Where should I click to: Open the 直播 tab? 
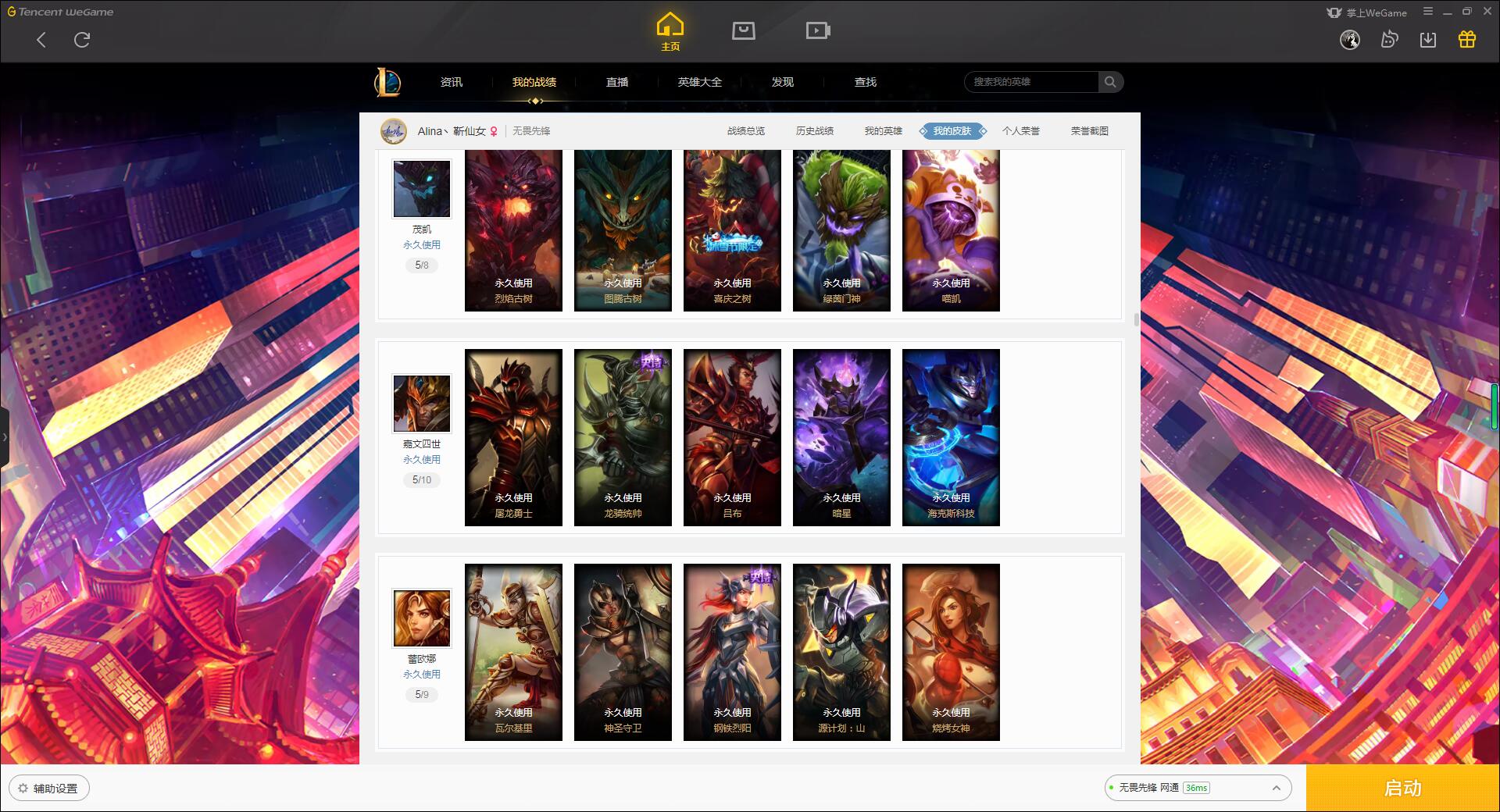(x=617, y=82)
